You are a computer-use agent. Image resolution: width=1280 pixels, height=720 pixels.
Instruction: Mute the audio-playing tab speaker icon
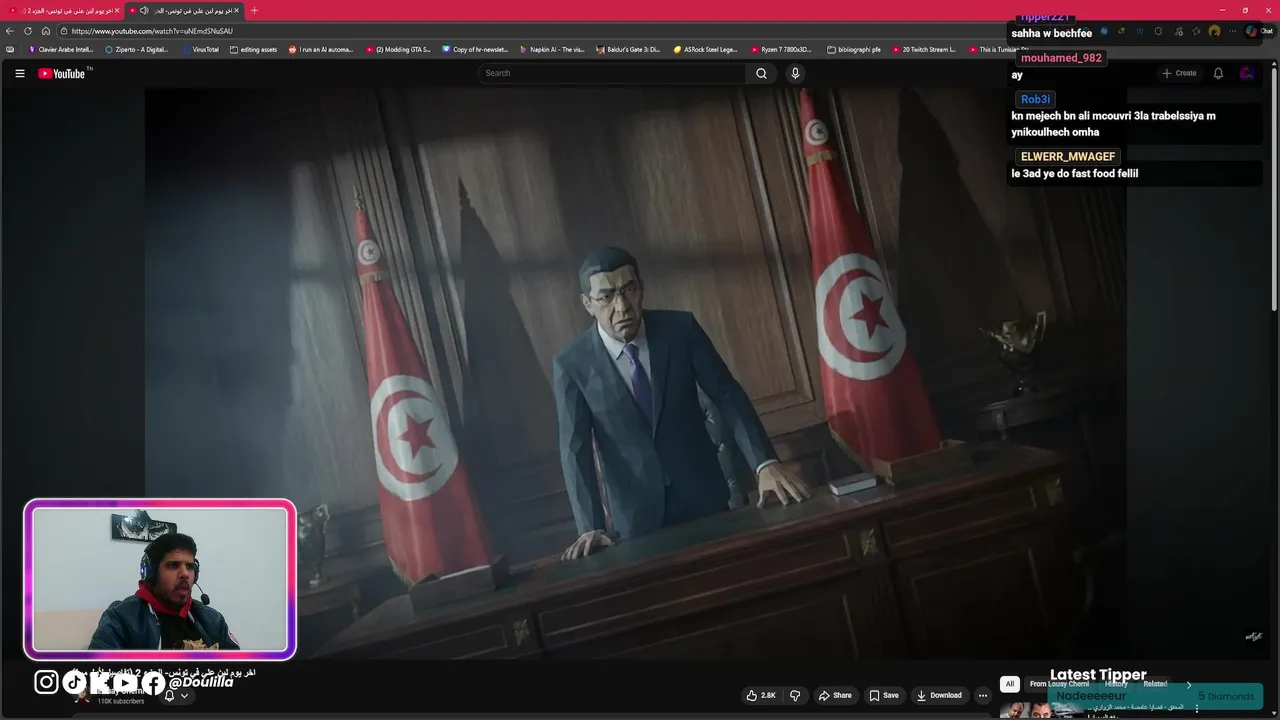point(144,10)
